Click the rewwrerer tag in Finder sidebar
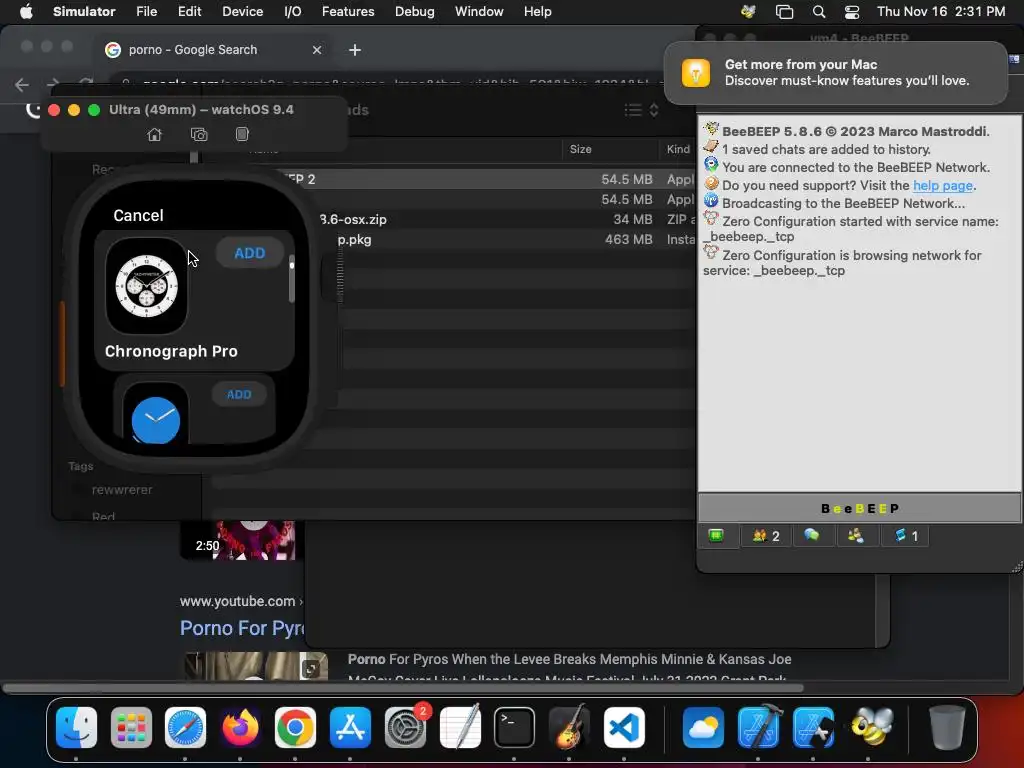Viewport: 1024px width, 768px height. click(122, 490)
